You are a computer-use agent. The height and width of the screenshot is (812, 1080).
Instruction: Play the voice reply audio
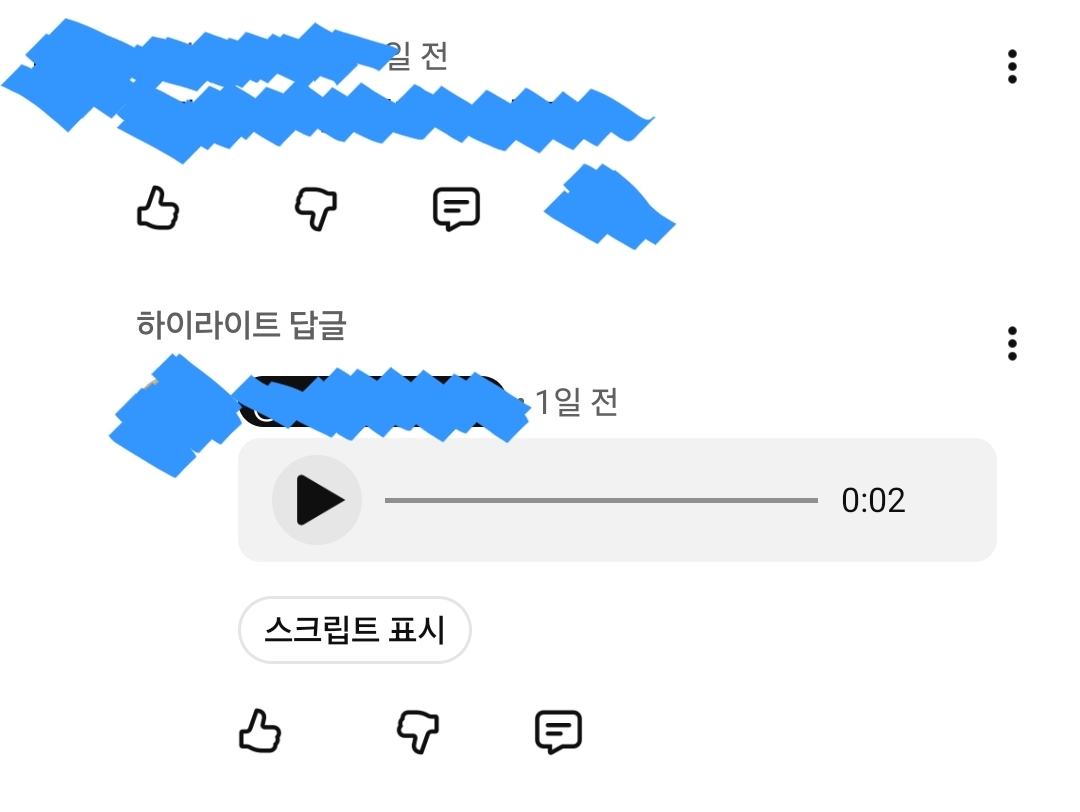317,500
